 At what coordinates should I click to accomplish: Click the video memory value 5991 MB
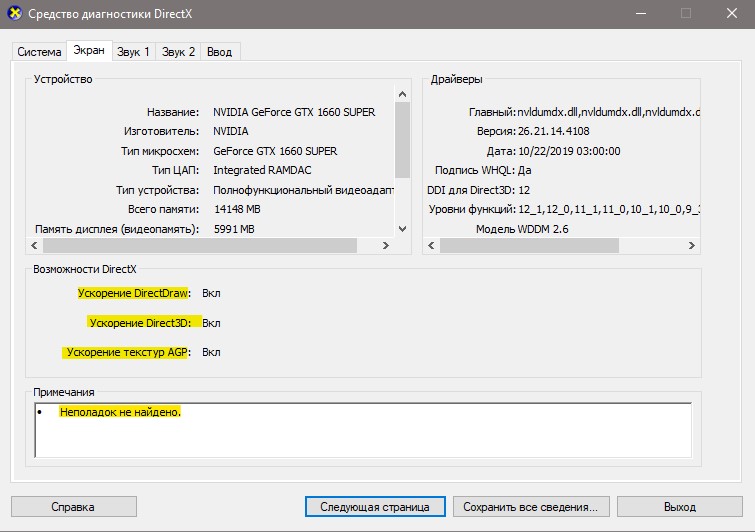(234, 229)
